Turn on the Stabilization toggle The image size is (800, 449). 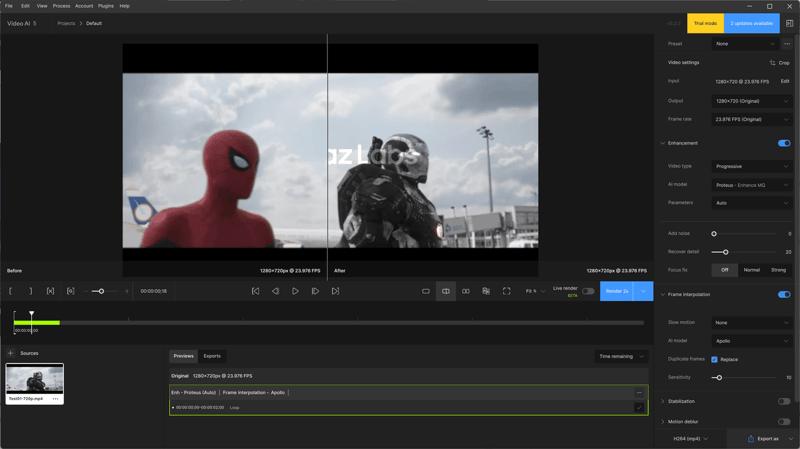[784, 401]
